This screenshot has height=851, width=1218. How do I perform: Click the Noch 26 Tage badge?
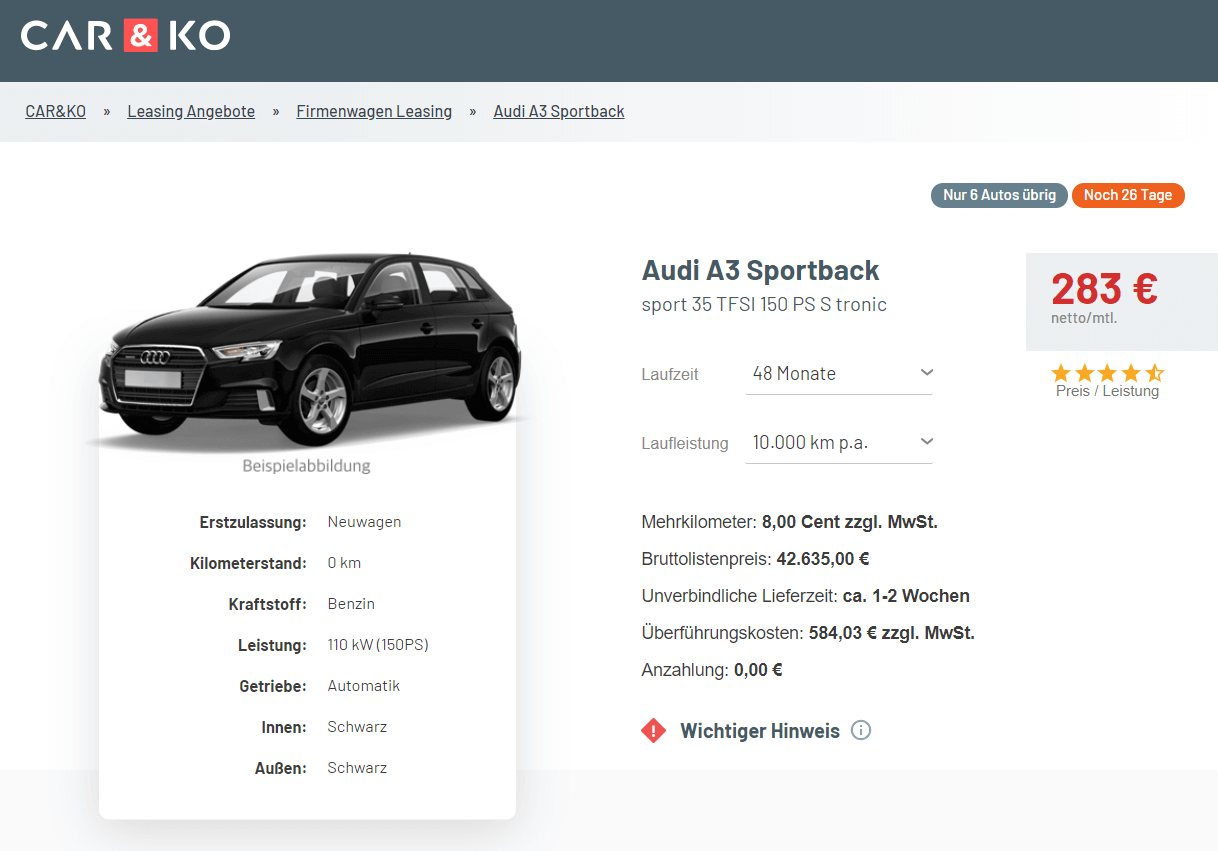(x=1128, y=195)
